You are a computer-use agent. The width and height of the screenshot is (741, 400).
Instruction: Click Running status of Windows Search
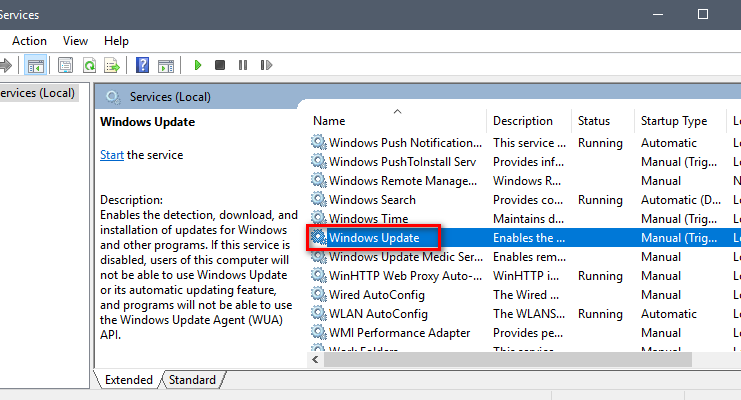(600, 200)
